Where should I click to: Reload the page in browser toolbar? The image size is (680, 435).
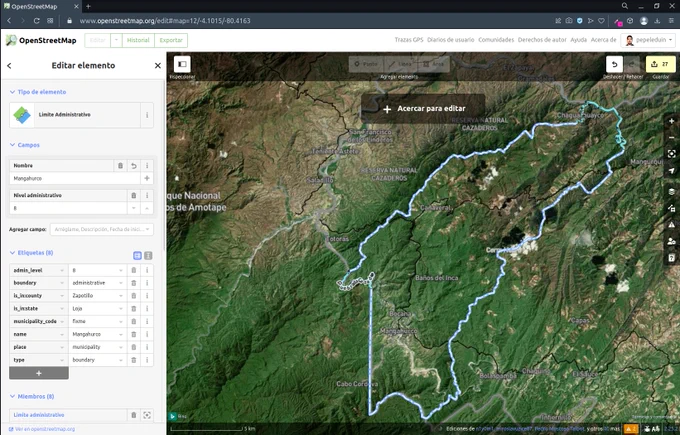click(x=36, y=20)
